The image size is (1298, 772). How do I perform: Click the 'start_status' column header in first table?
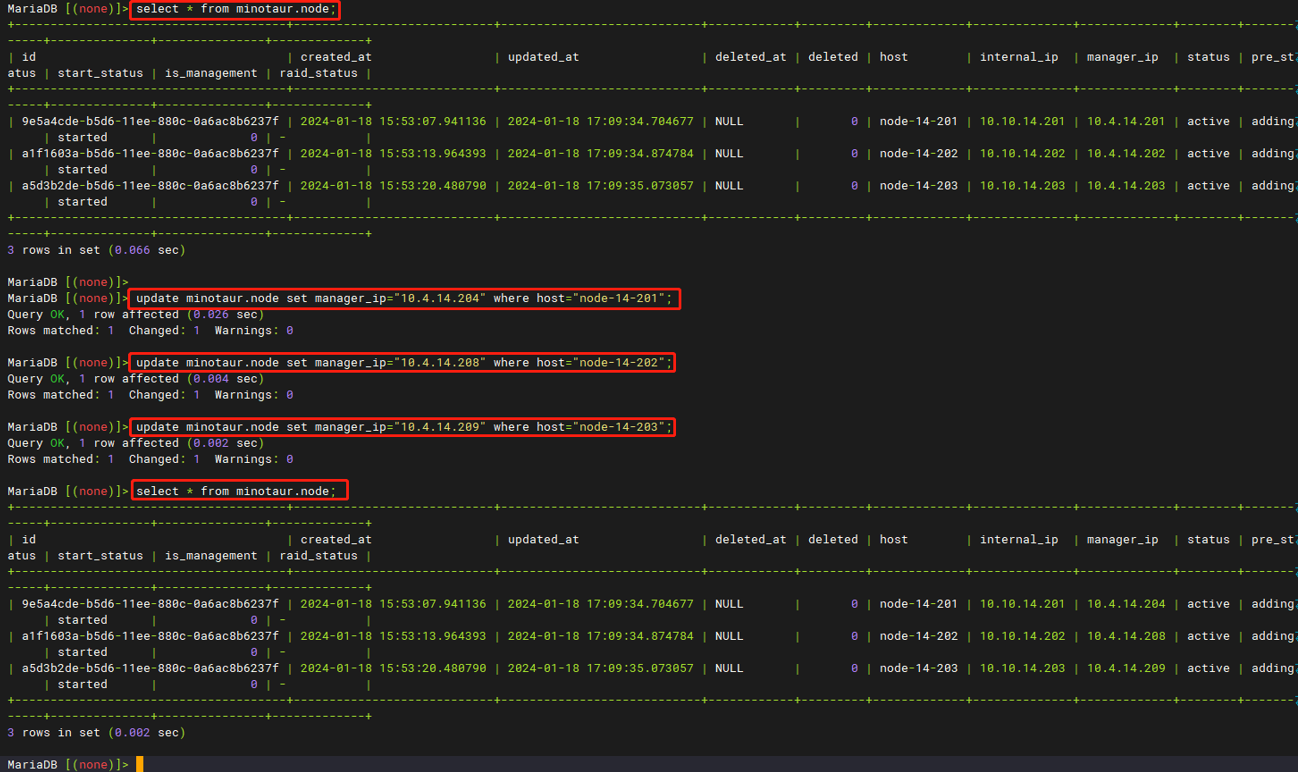(x=100, y=73)
